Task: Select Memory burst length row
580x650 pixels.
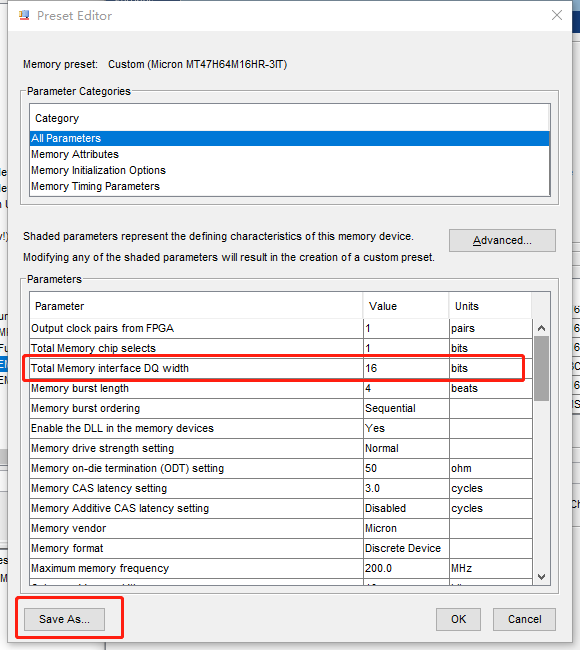Action: coord(281,388)
